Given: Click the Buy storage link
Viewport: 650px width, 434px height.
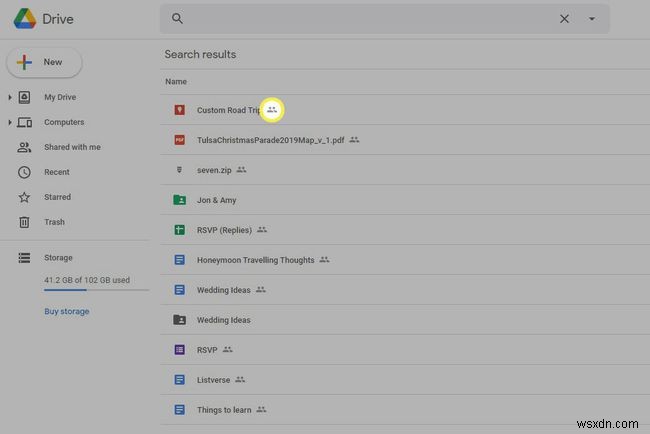Looking at the screenshot, I should (x=67, y=311).
